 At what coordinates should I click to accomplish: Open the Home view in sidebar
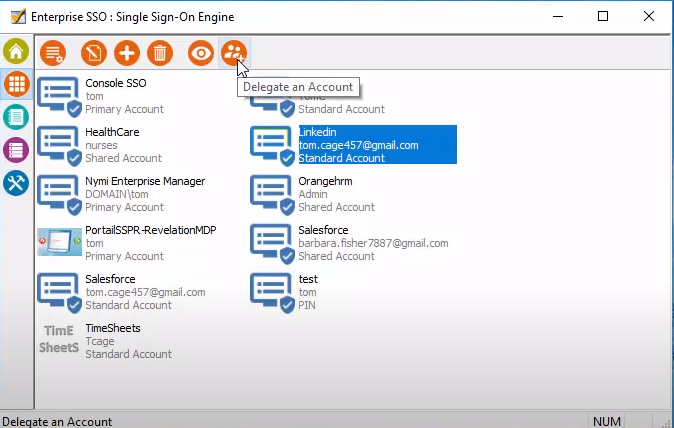click(x=16, y=51)
